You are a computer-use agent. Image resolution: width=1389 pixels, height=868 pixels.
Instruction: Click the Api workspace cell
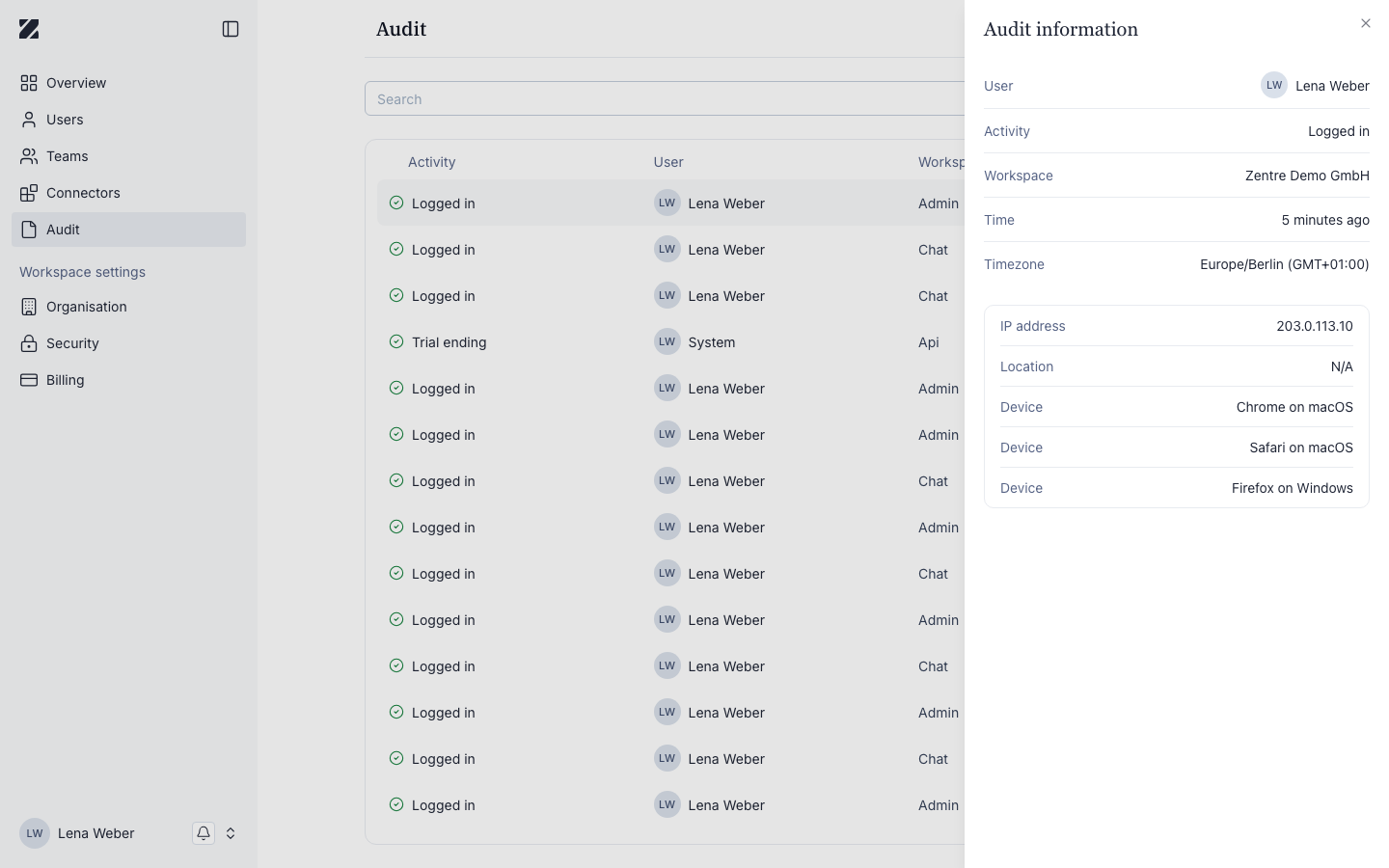click(x=929, y=342)
